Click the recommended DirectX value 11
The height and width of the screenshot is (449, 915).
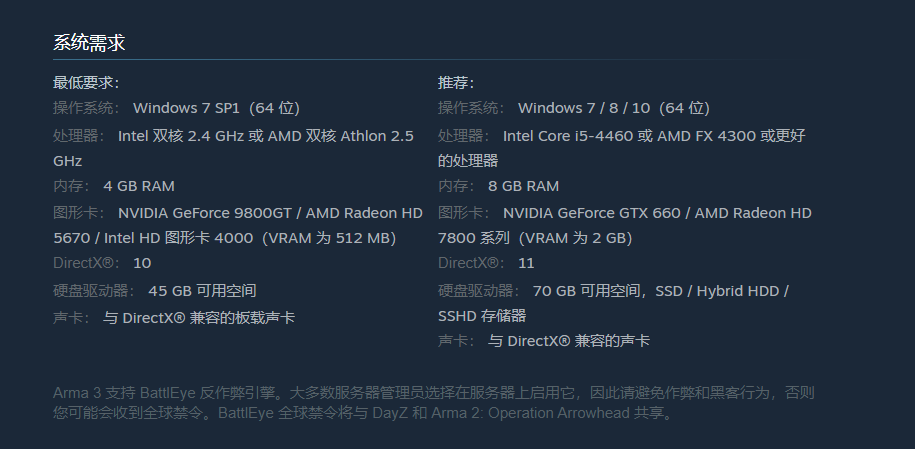coord(526,263)
